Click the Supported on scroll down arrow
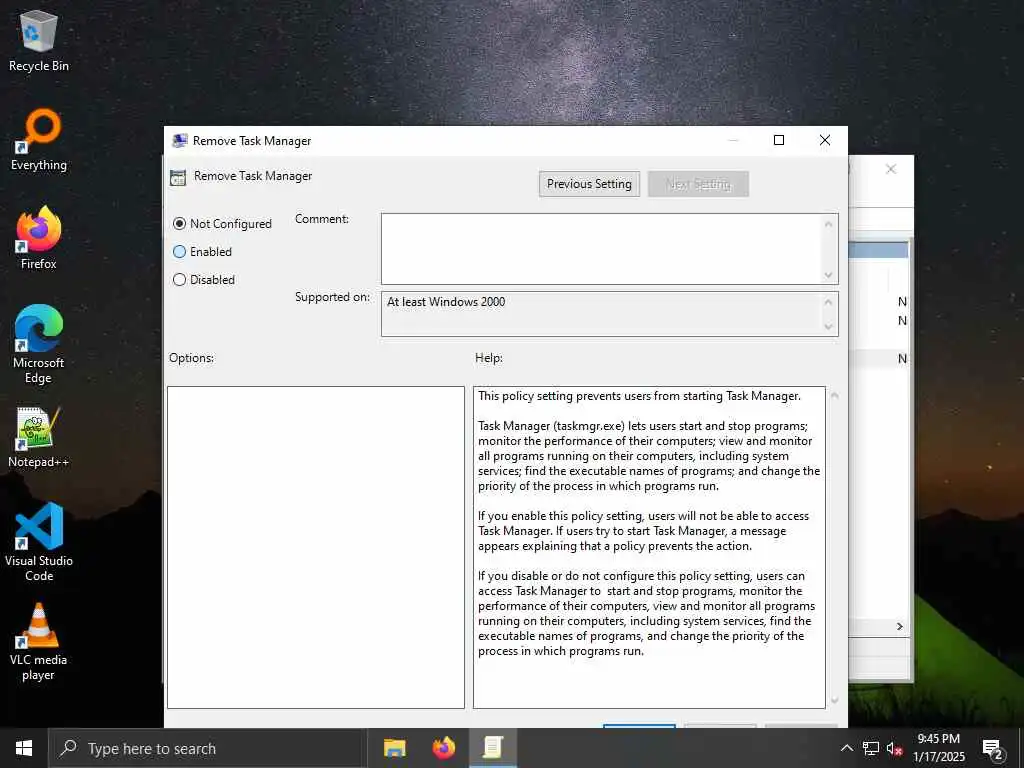The width and height of the screenshot is (1024, 768). coord(829,327)
